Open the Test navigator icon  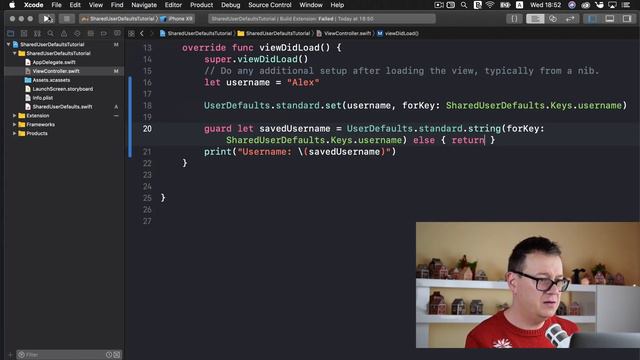[x=77, y=33]
